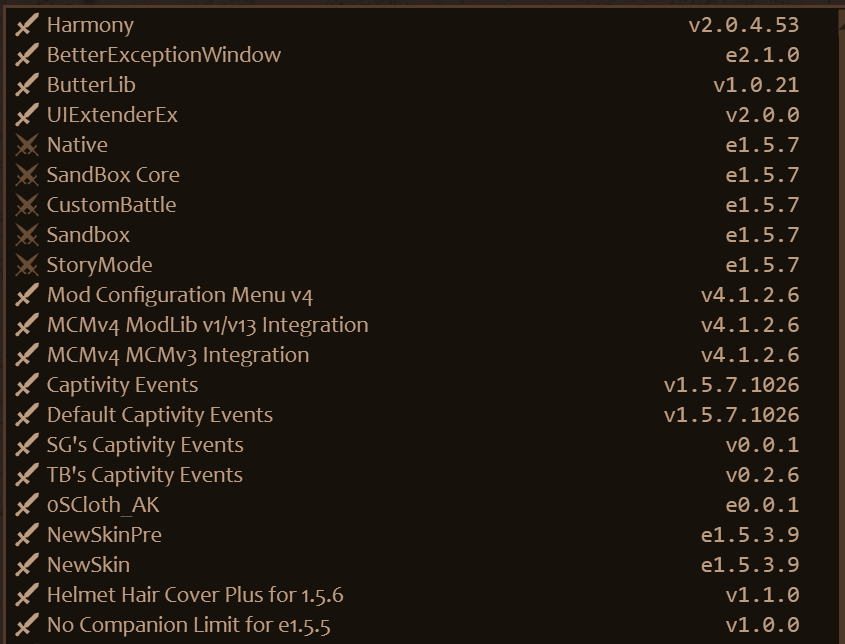Click the crossed-swords icon beside SandBox Core
The image size is (845, 644).
[x=27, y=175]
